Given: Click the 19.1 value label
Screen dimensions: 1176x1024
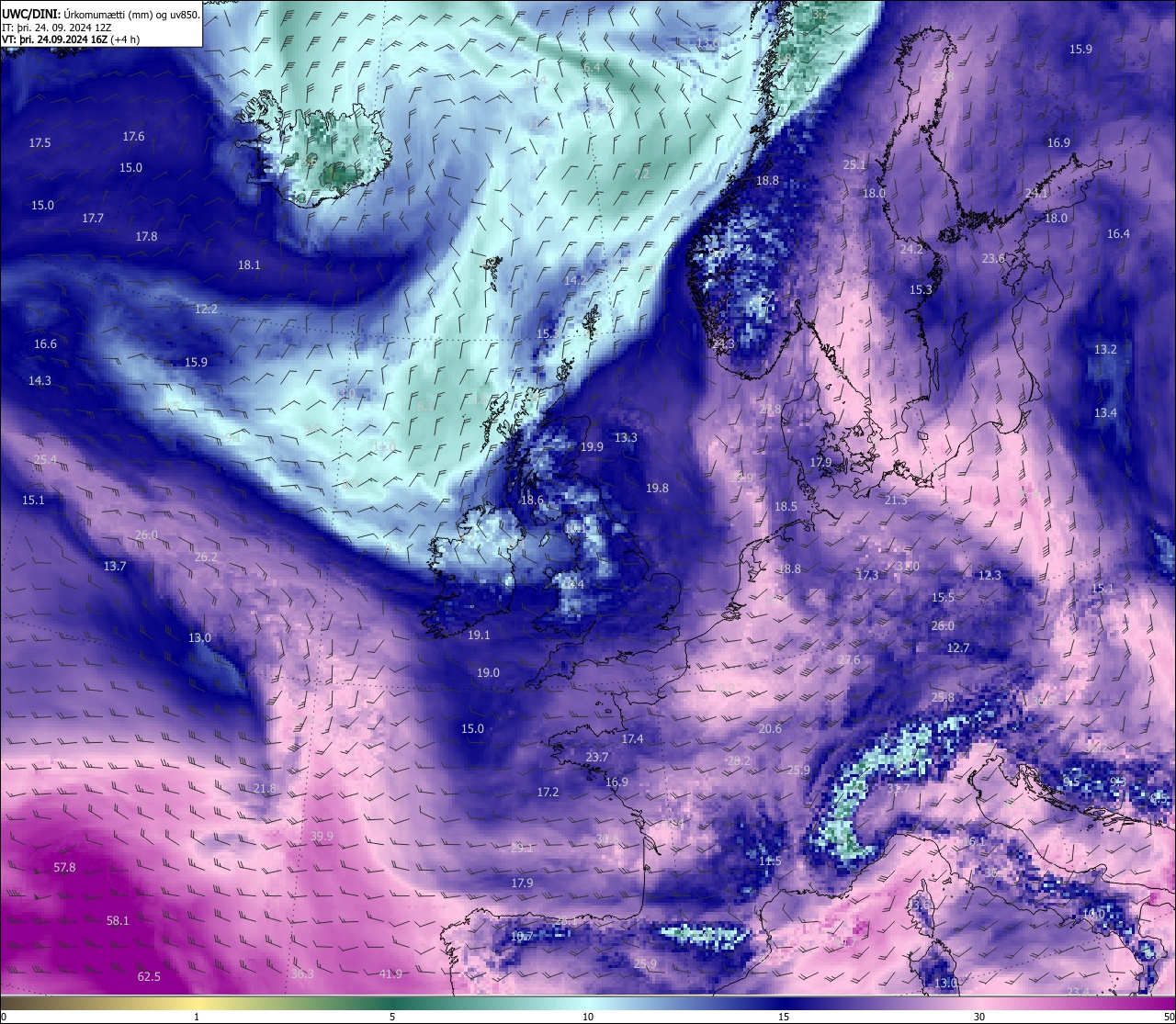Looking at the screenshot, I should (479, 636).
